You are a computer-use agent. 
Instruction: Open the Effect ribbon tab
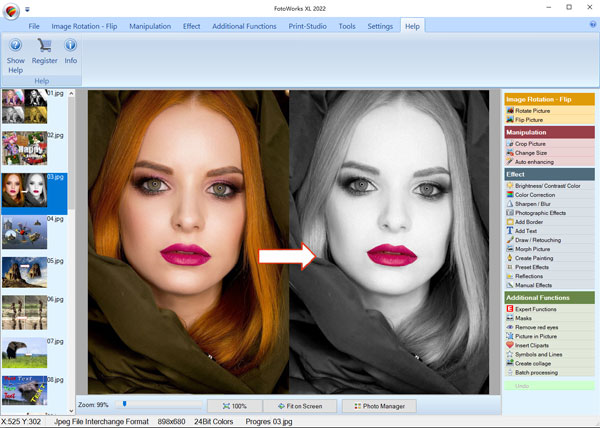[x=191, y=26]
